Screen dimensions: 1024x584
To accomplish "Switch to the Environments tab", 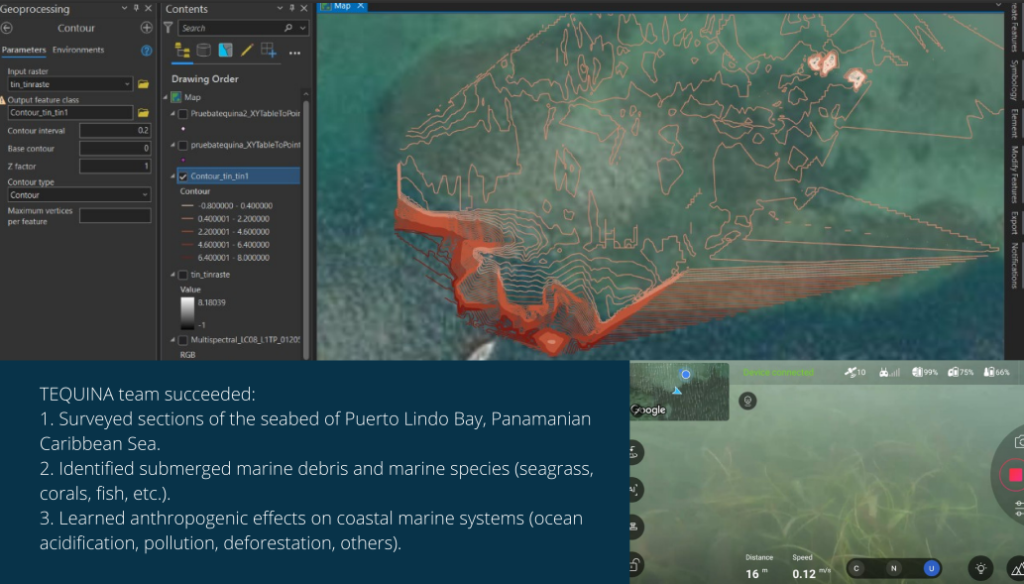I will click(78, 50).
